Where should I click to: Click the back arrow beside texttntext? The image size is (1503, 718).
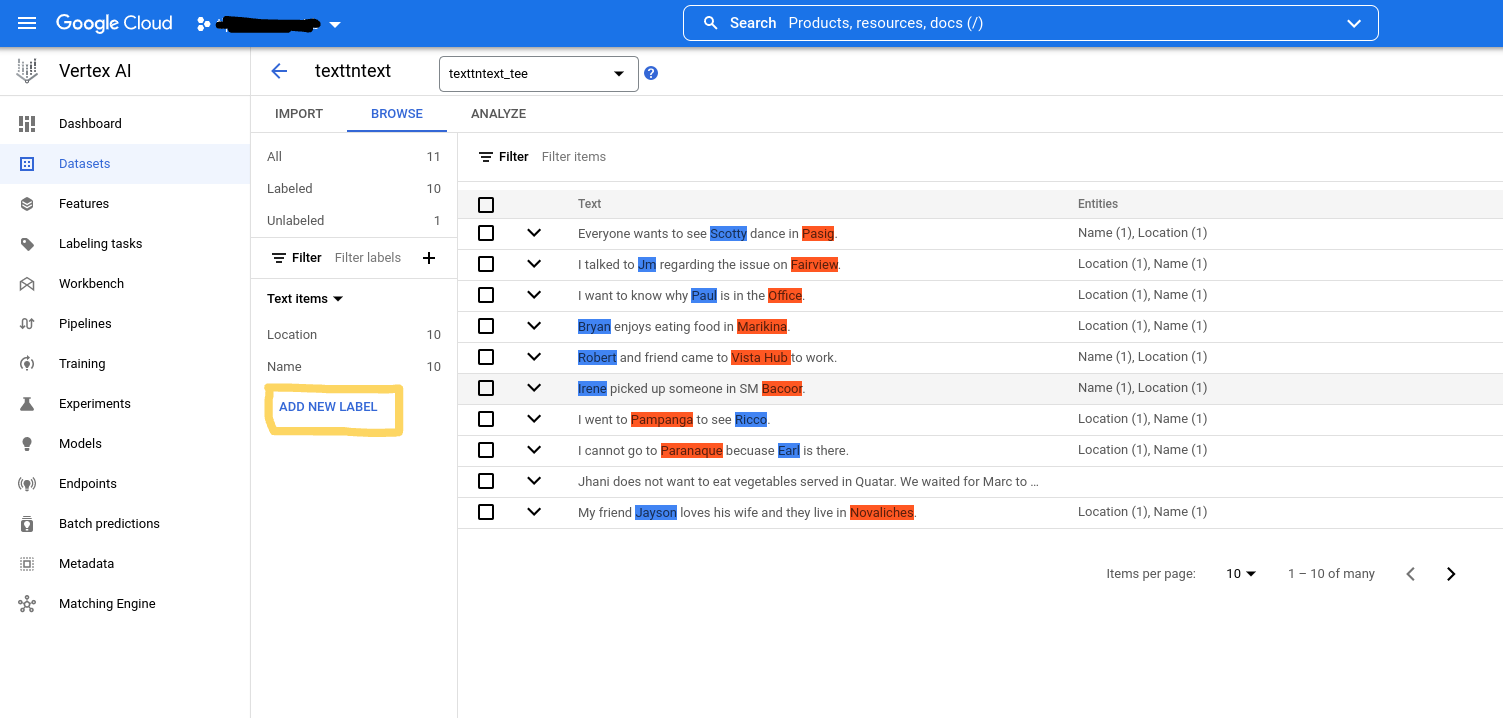coord(279,71)
